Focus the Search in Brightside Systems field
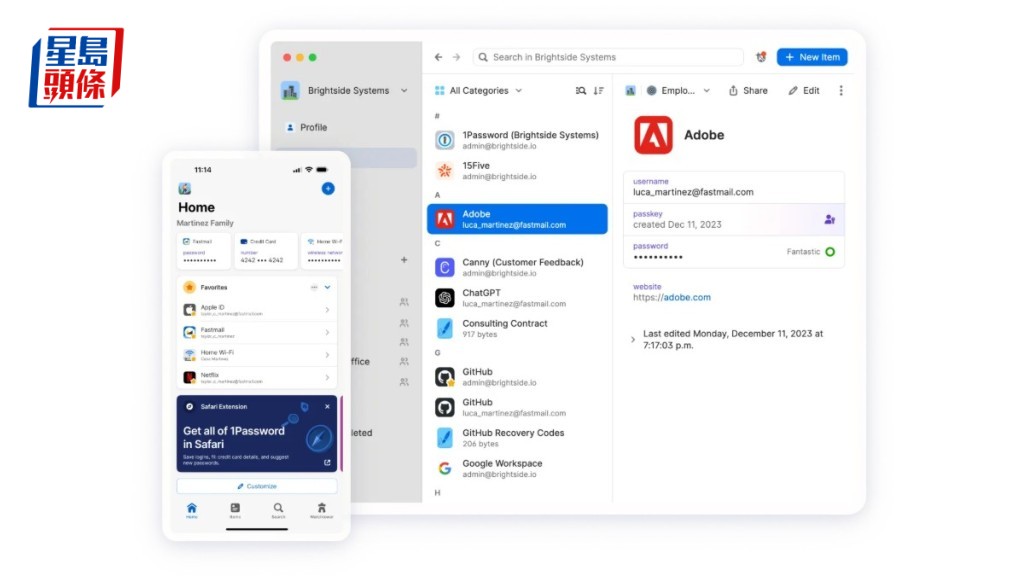 [608, 57]
